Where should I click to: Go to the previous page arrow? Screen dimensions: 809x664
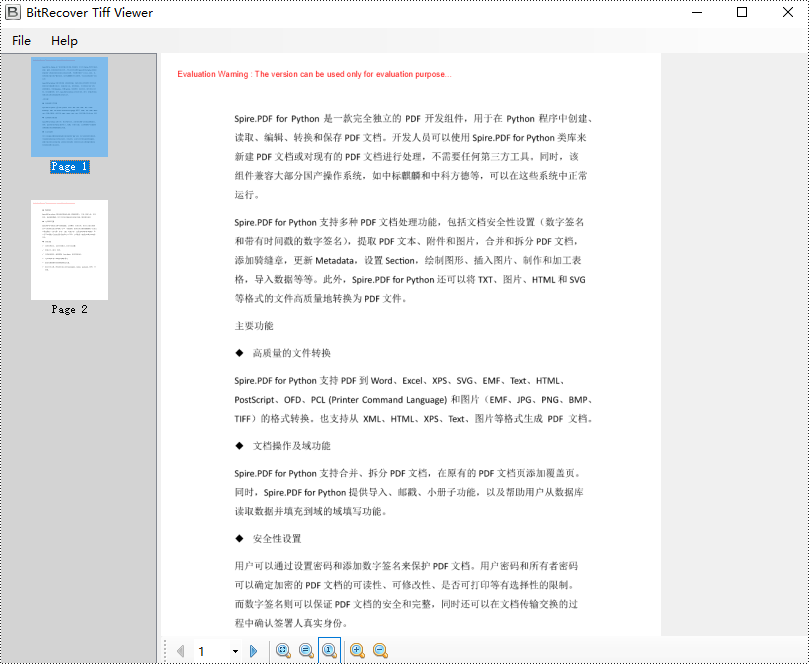(180, 651)
